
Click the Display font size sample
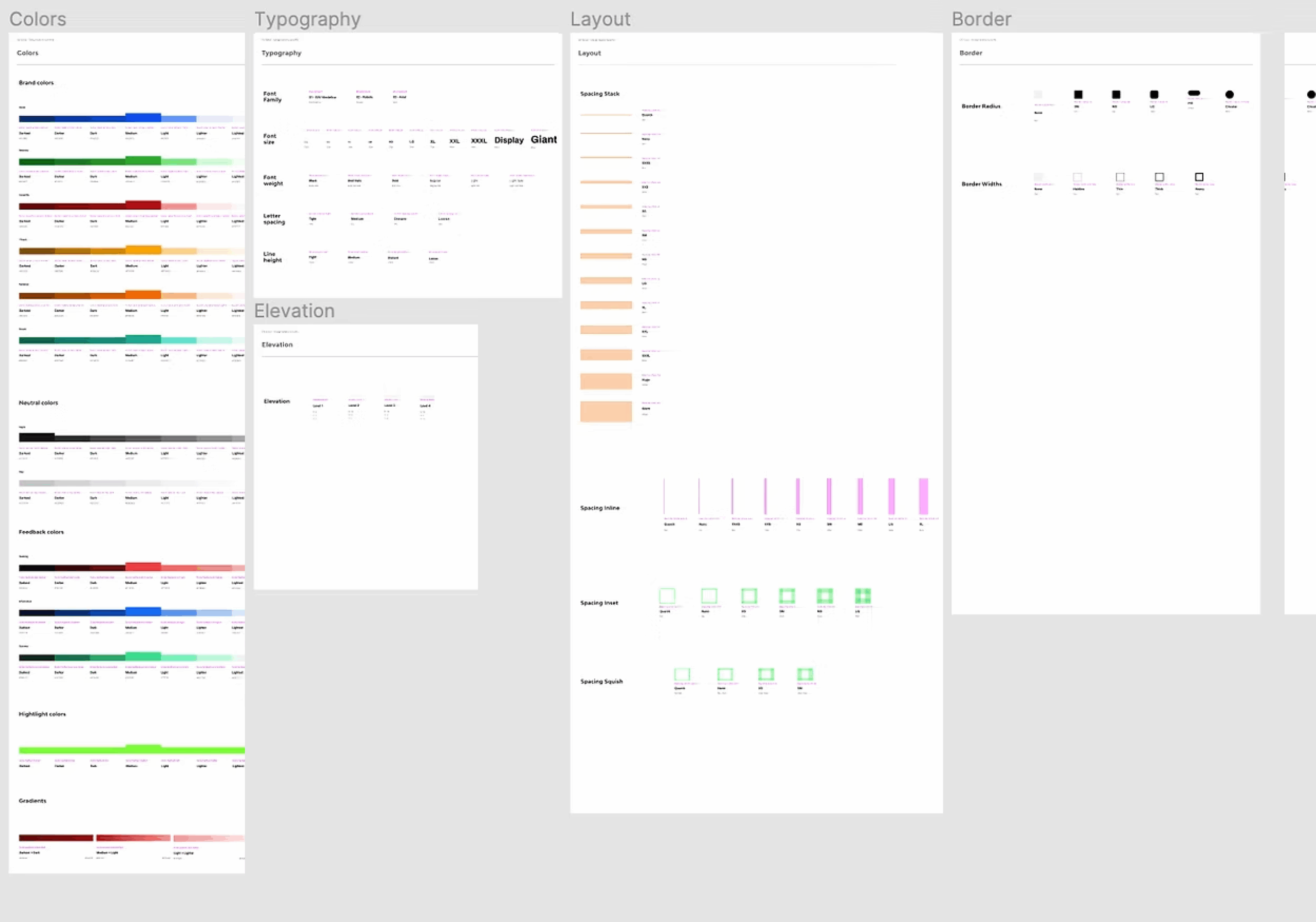508,140
